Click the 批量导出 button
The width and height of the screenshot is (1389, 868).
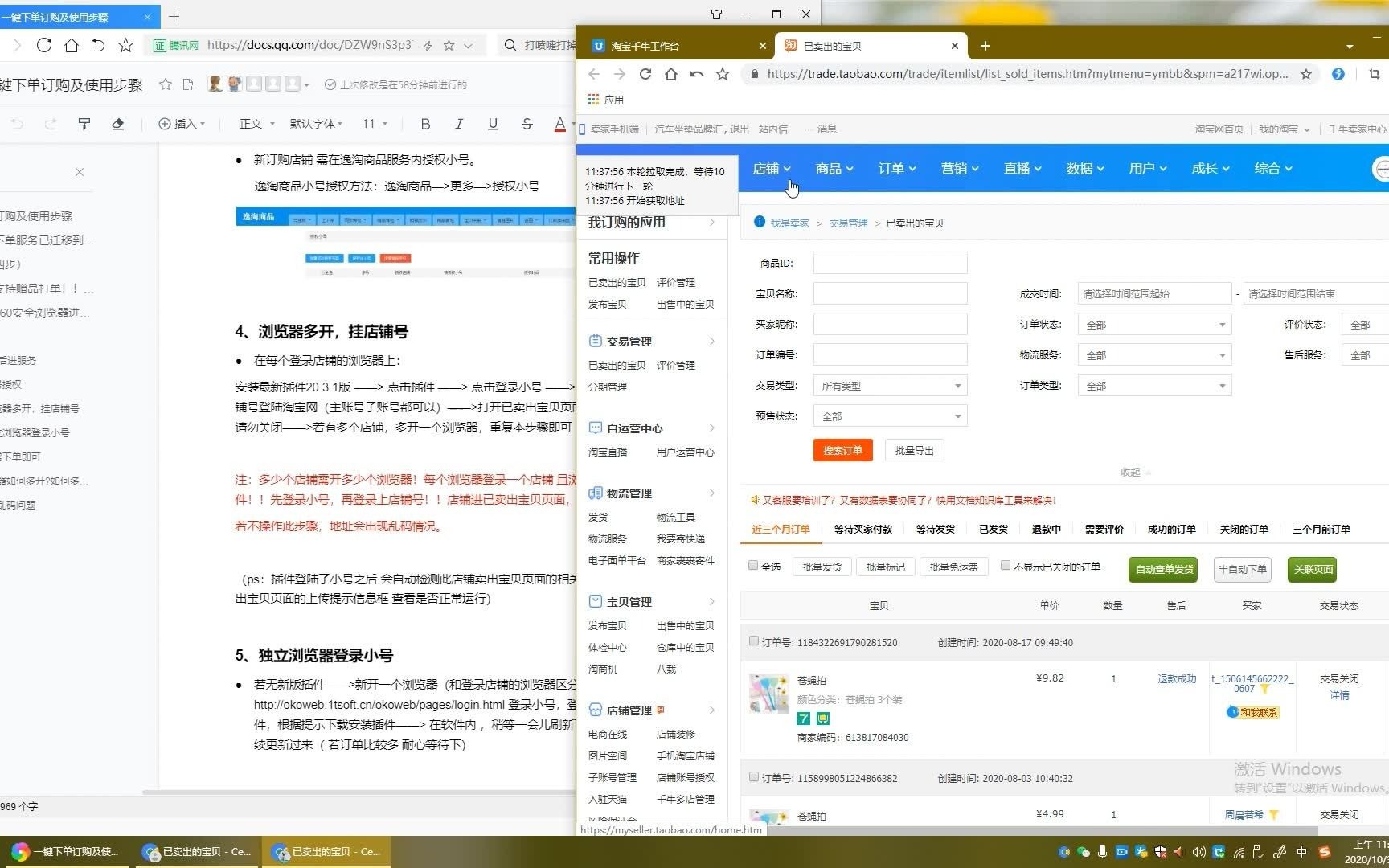[914, 450]
